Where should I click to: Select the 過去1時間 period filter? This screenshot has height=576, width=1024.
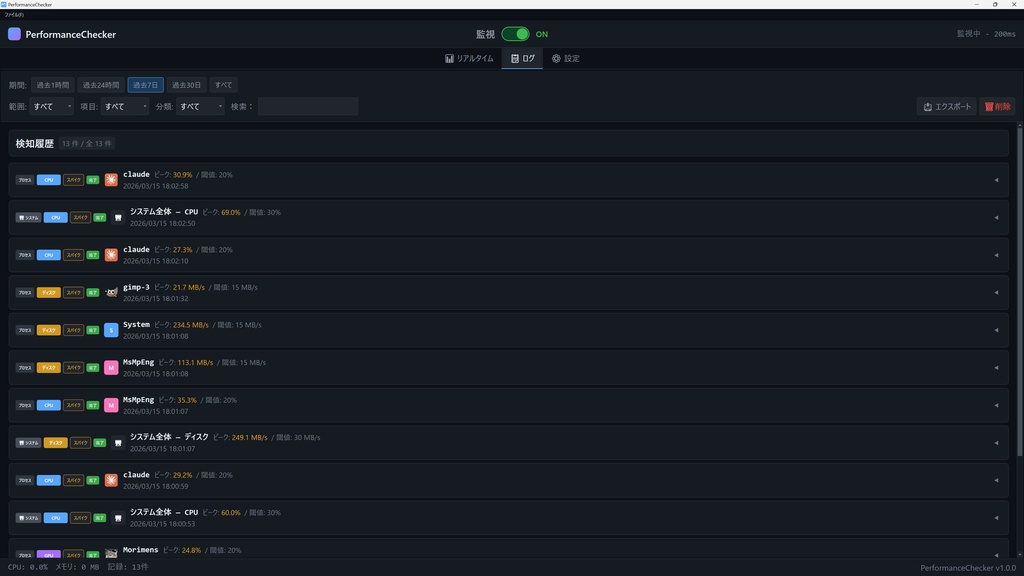tap(52, 85)
